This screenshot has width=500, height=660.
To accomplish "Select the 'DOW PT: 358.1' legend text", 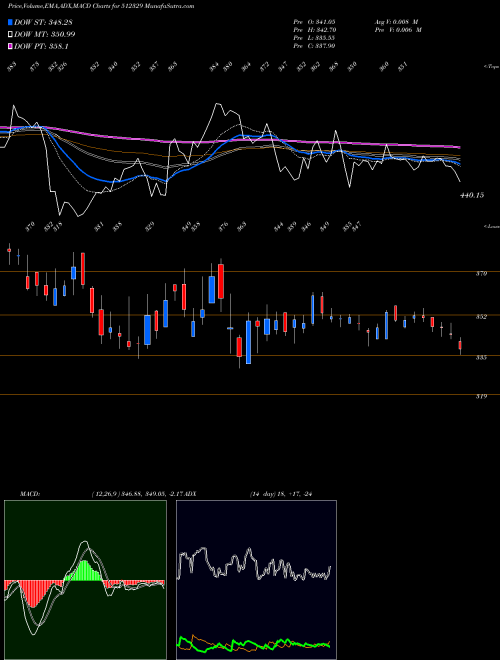I will pyautogui.click(x=41, y=47).
